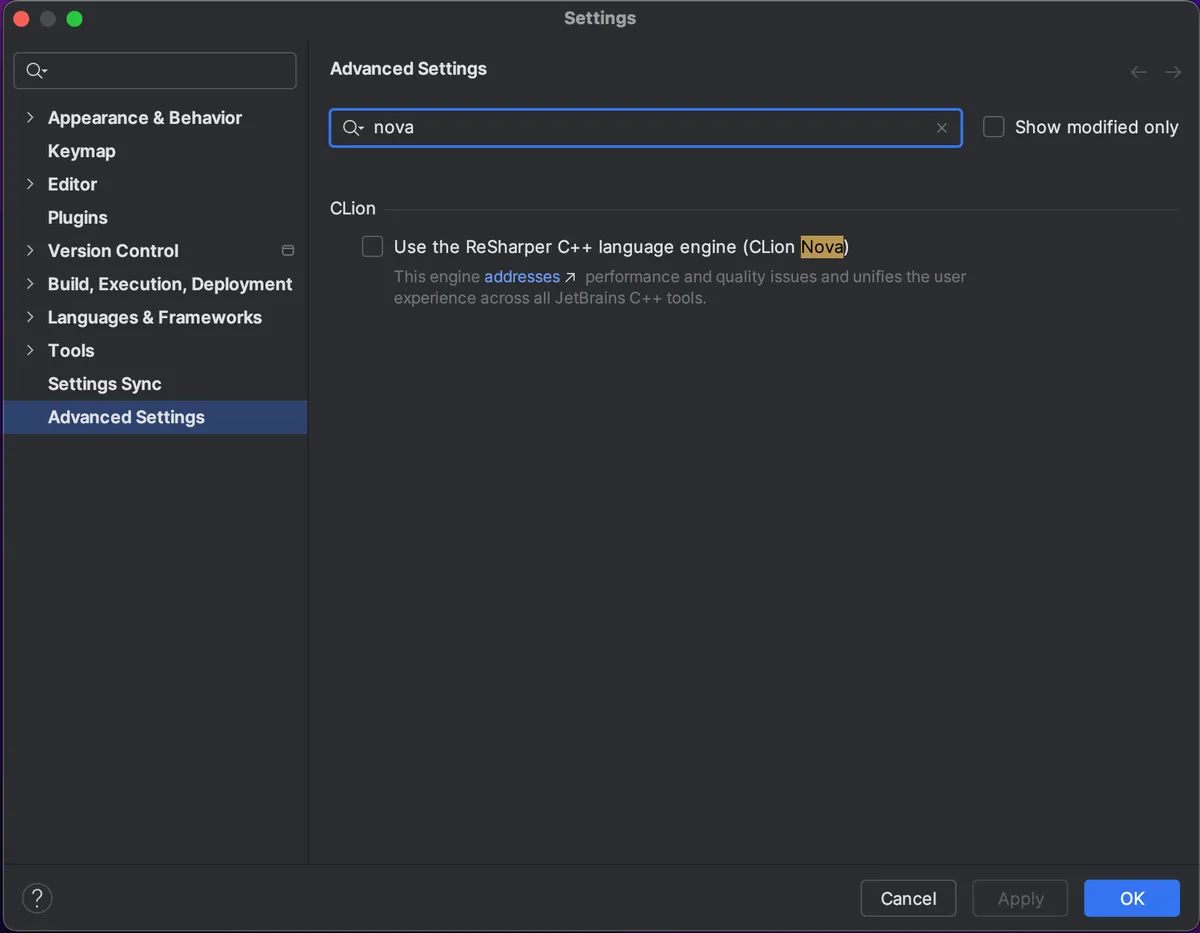This screenshot has width=1200, height=933.
Task: Click the project-level icon beside Version Control
Action: 288,250
